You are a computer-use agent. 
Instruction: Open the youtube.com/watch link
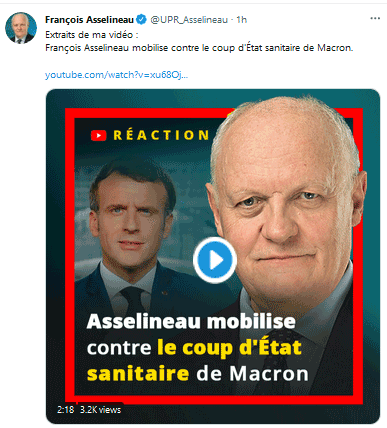point(117,75)
